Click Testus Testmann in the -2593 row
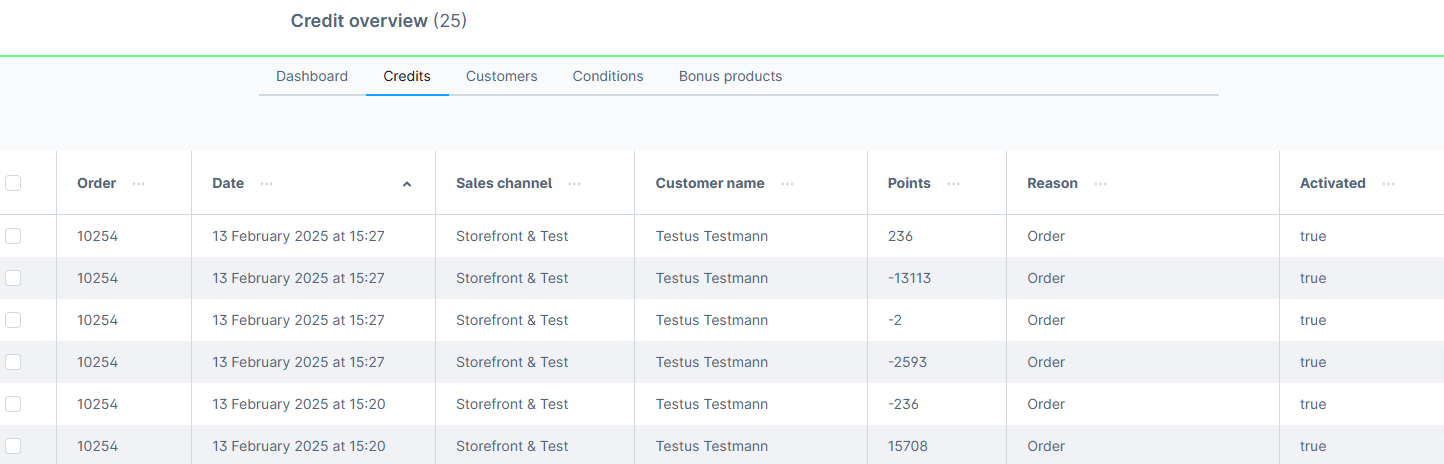1444x464 pixels. pyautogui.click(x=712, y=362)
